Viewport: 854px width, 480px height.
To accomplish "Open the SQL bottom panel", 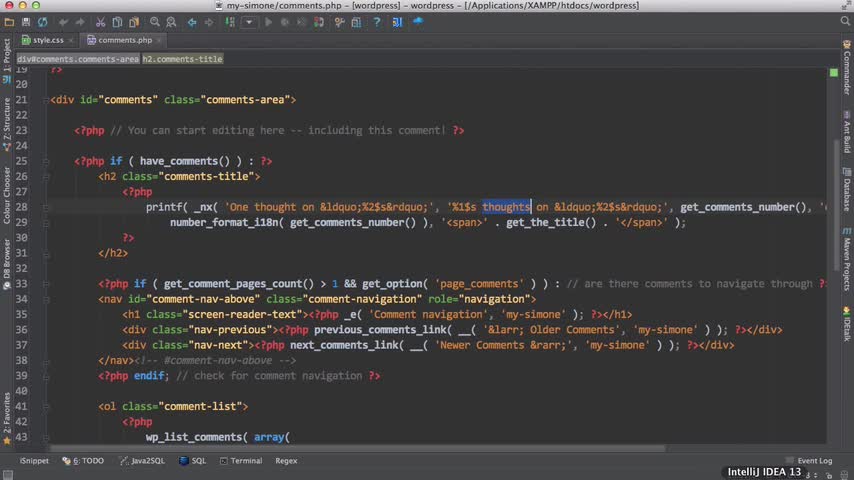I will [x=193, y=461].
